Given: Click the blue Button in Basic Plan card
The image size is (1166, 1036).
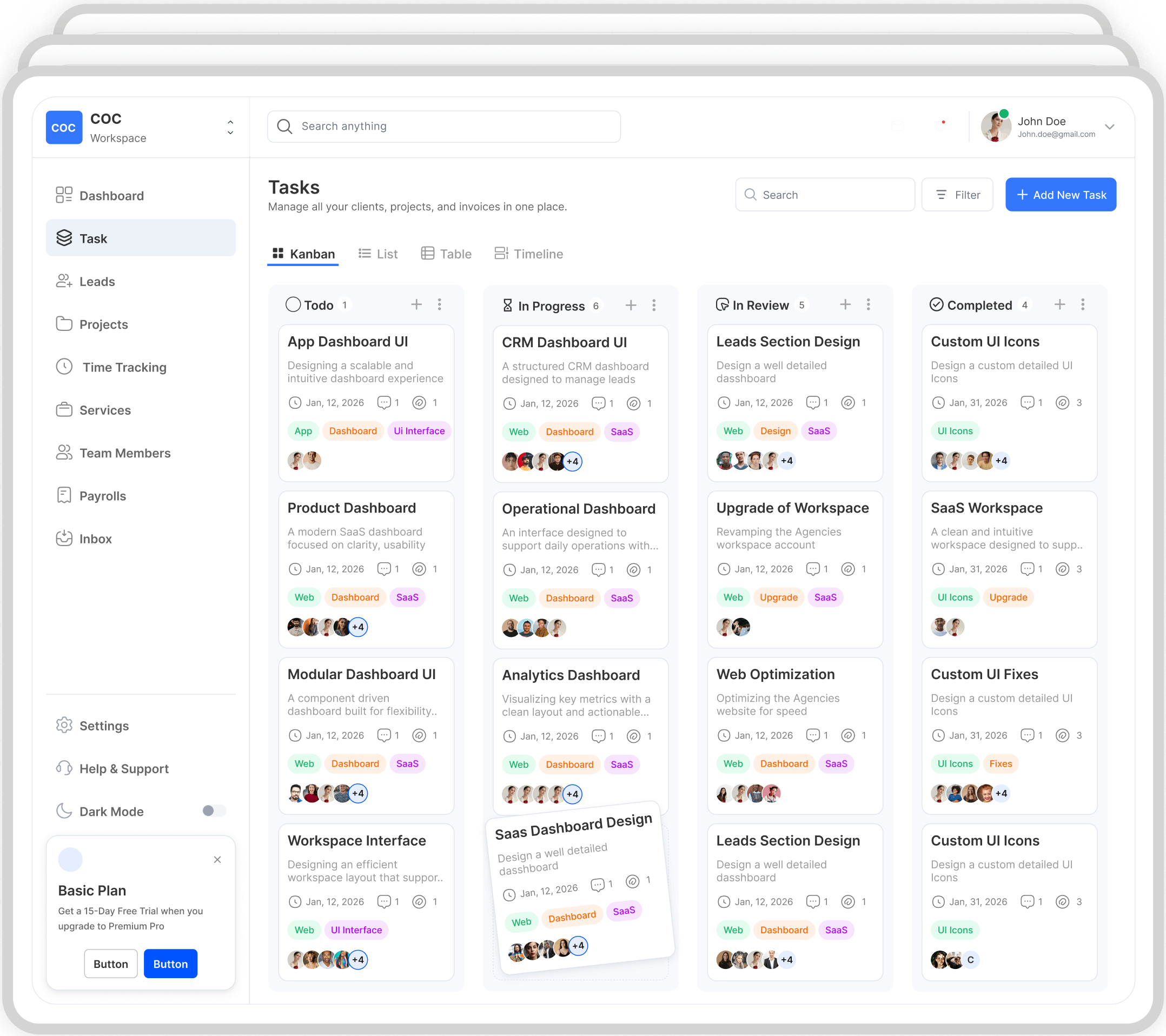Looking at the screenshot, I should 170,964.
